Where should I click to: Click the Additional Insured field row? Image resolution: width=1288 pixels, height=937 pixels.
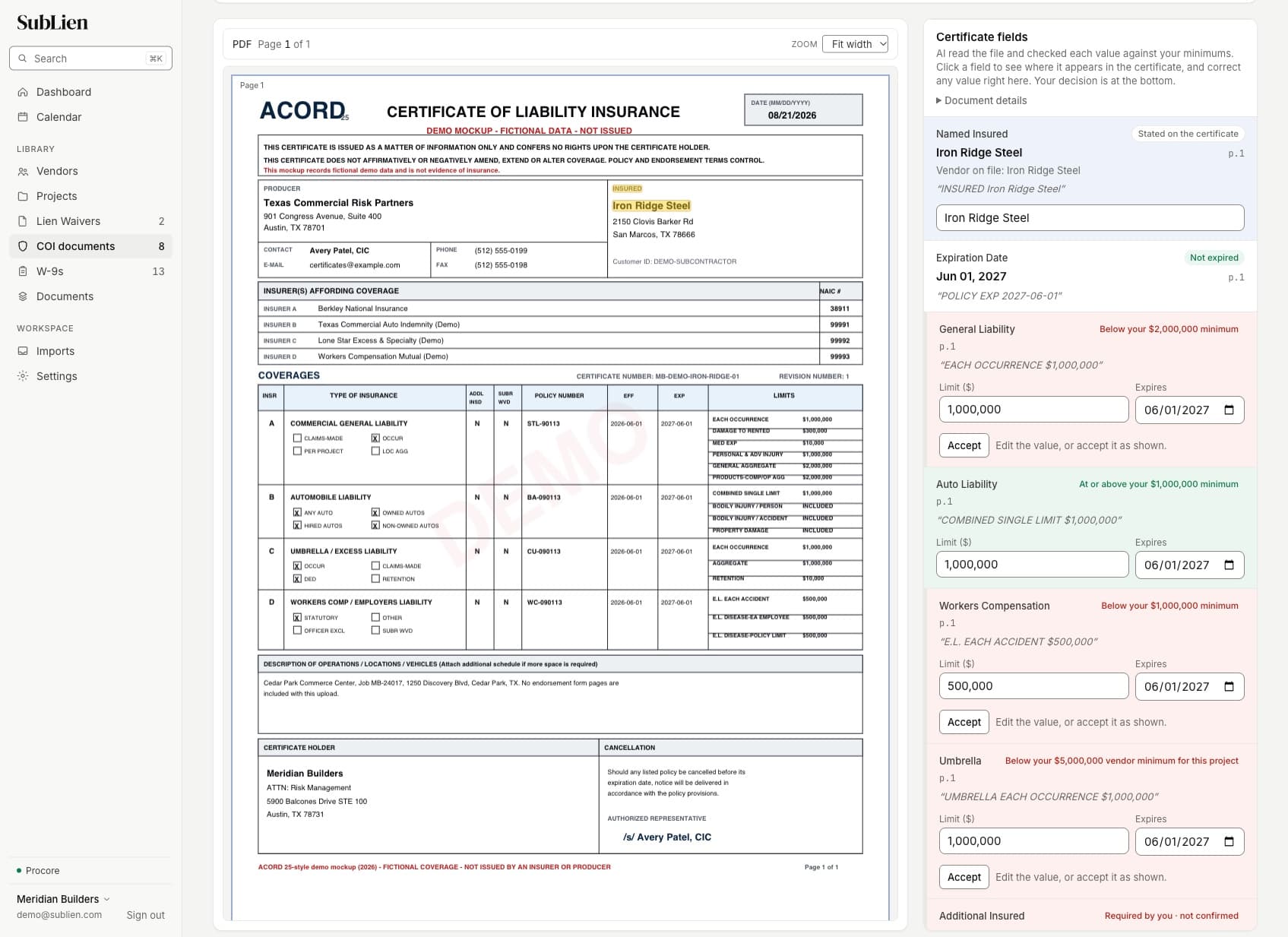[x=1090, y=915]
